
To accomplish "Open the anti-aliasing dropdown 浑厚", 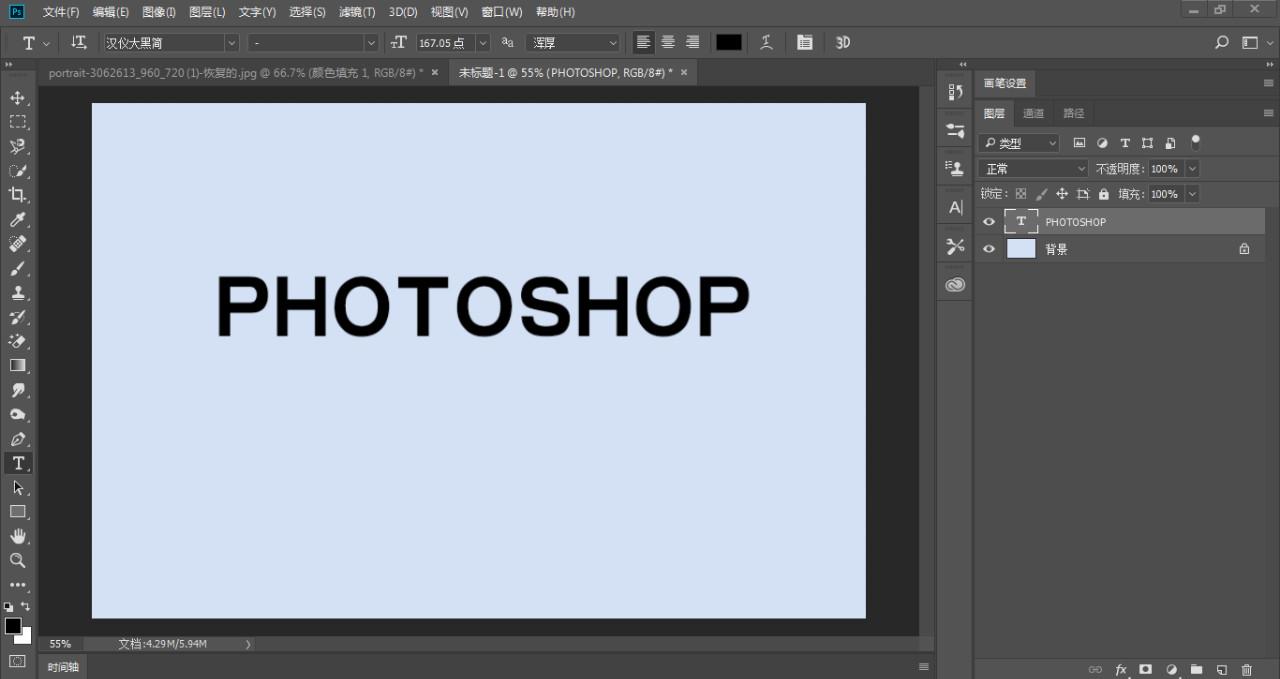I will pyautogui.click(x=574, y=43).
